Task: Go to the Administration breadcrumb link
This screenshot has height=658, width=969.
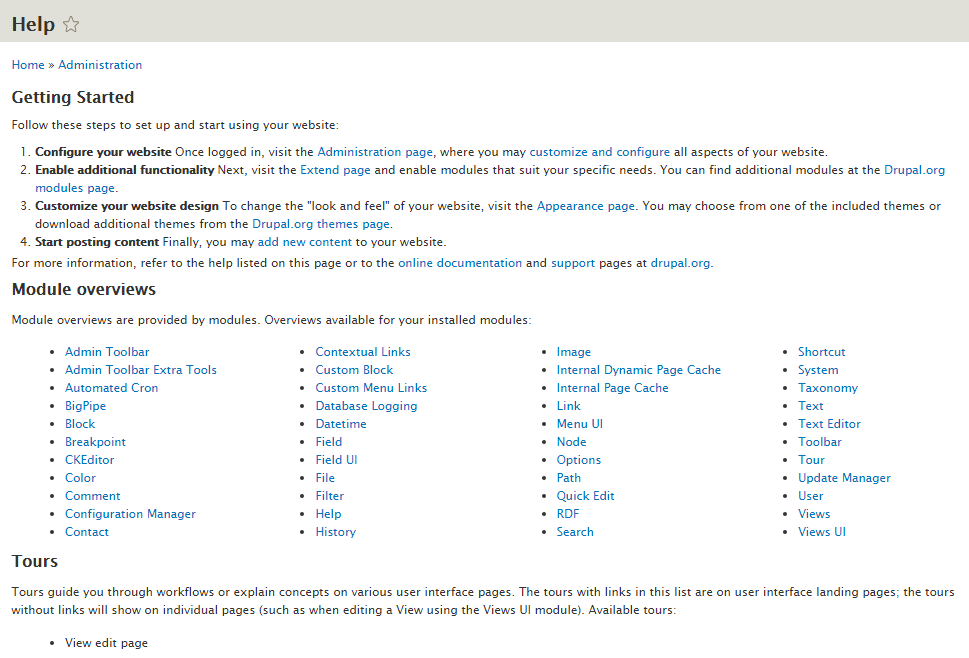Action: click(100, 65)
